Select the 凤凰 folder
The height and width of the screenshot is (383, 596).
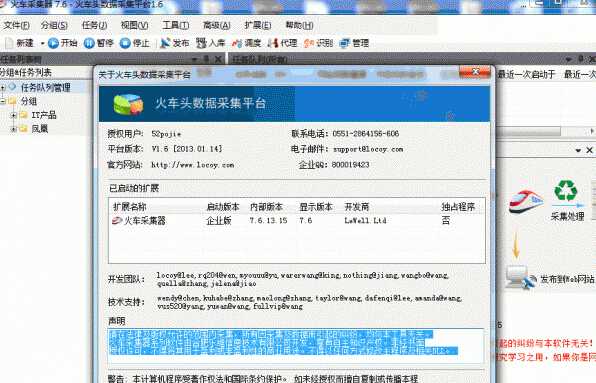tap(40, 129)
